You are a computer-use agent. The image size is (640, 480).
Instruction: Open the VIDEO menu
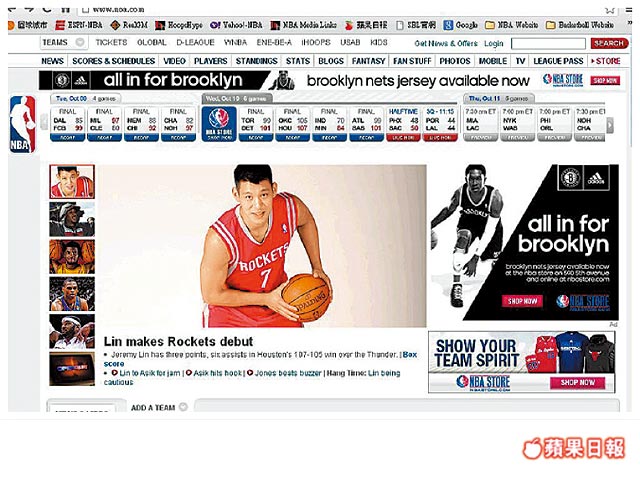174,61
